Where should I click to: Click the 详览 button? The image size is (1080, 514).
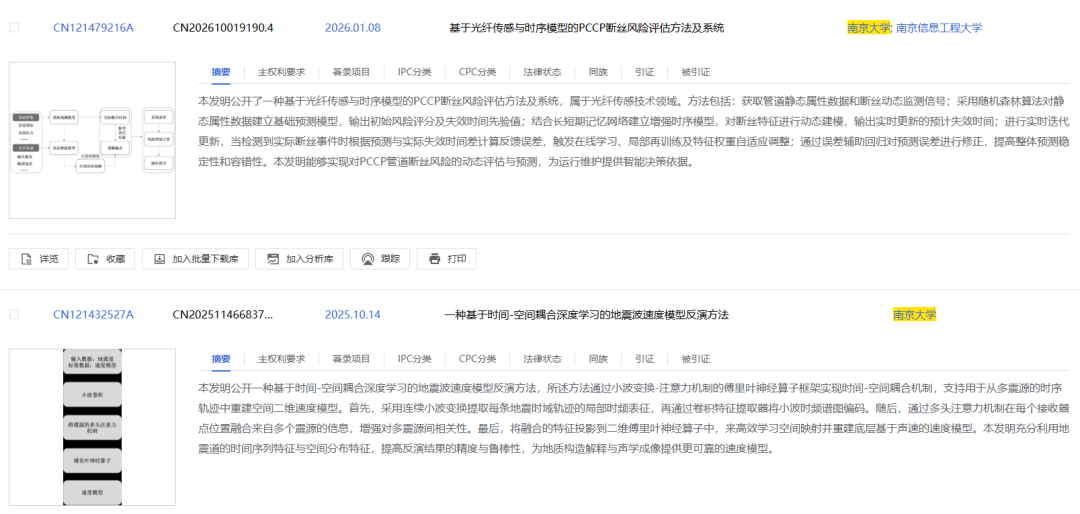pos(39,259)
